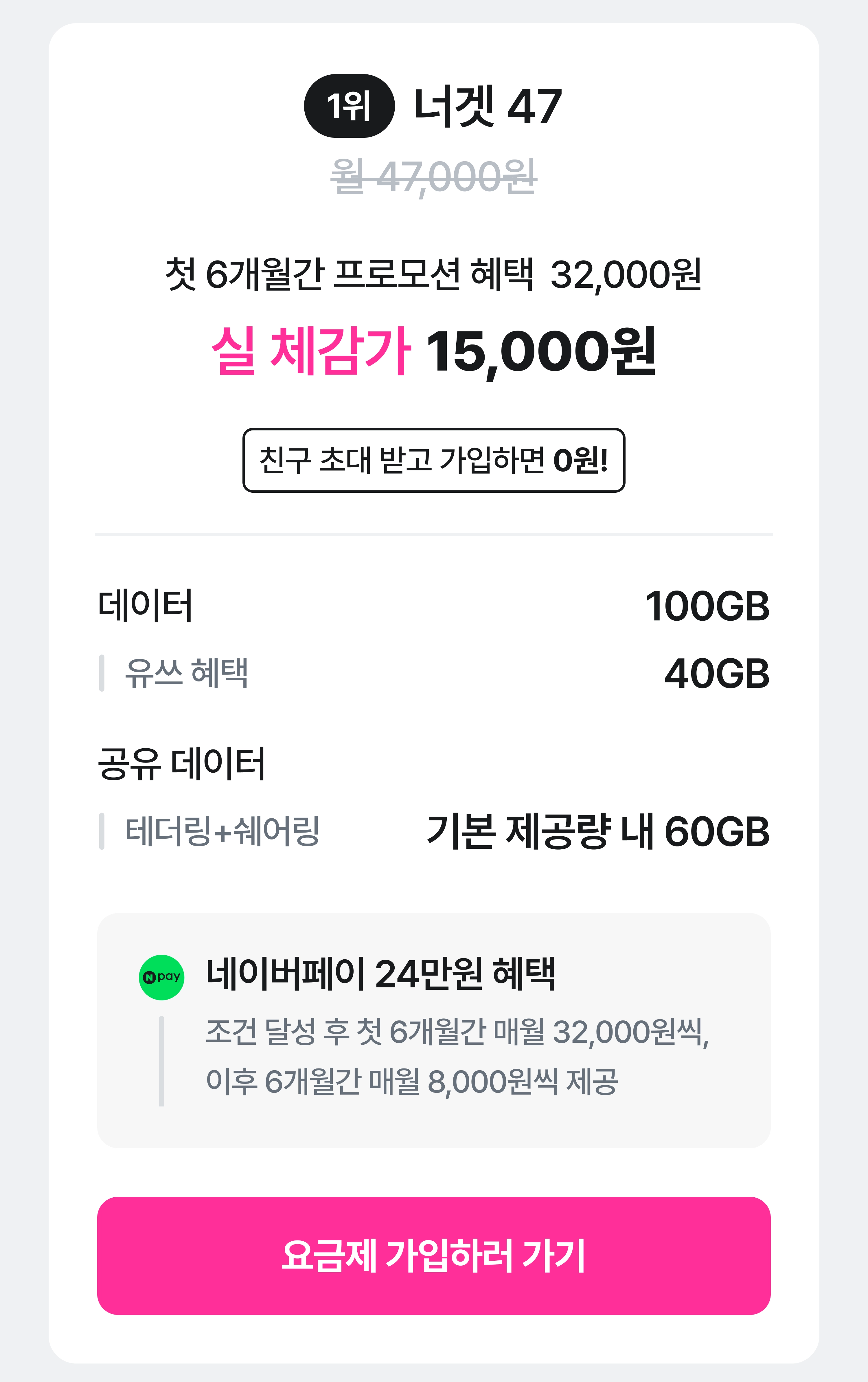This screenshot has height=1382, width=868.
Task: Click the 데이터 row label
Action: click(x=145, y=606)
